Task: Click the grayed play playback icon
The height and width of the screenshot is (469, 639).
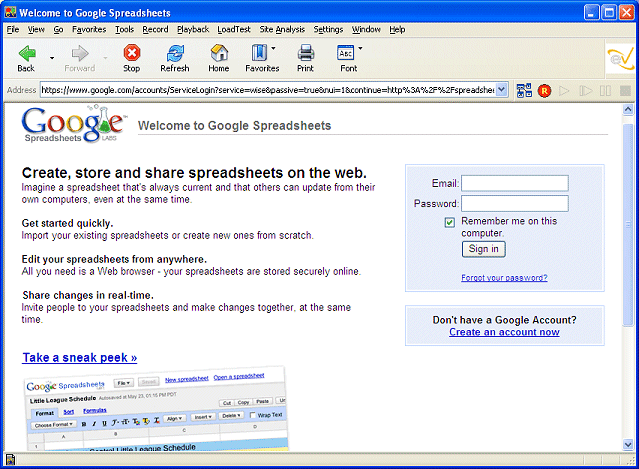Action: (564, 90)
